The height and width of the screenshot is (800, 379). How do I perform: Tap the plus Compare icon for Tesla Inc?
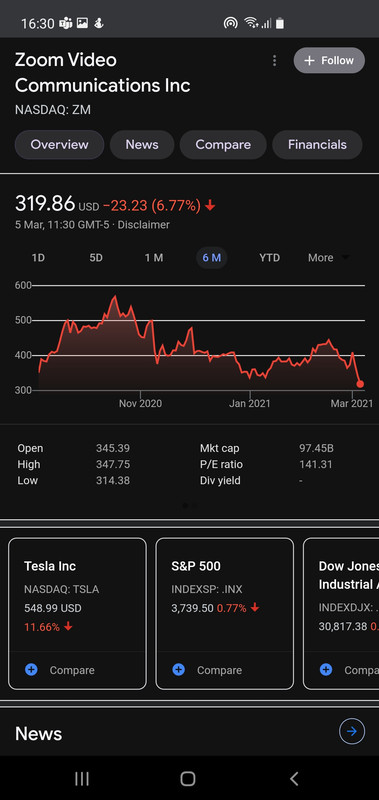point(31,669)
